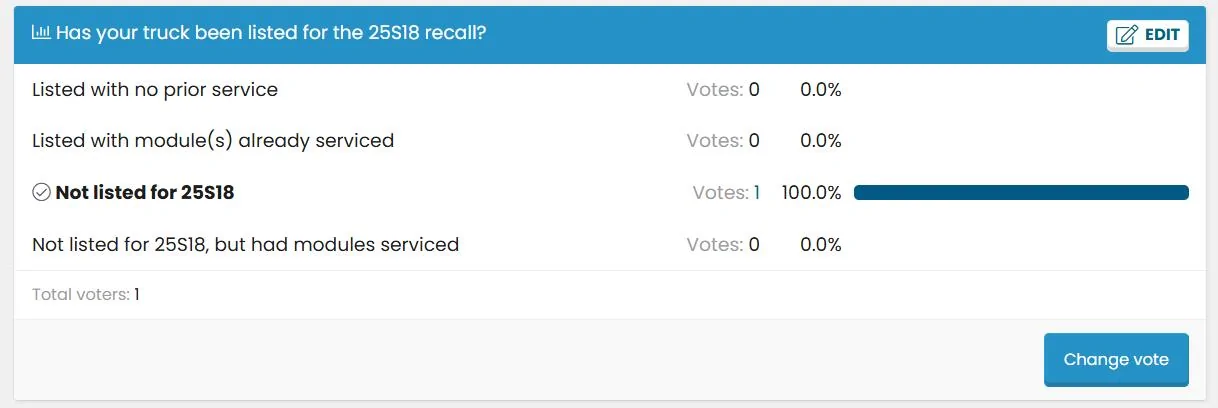This screenshot has height=408, width=1218.
Task: Select "Listed with module(s) already serviced" option
Action: click(213, 141)
